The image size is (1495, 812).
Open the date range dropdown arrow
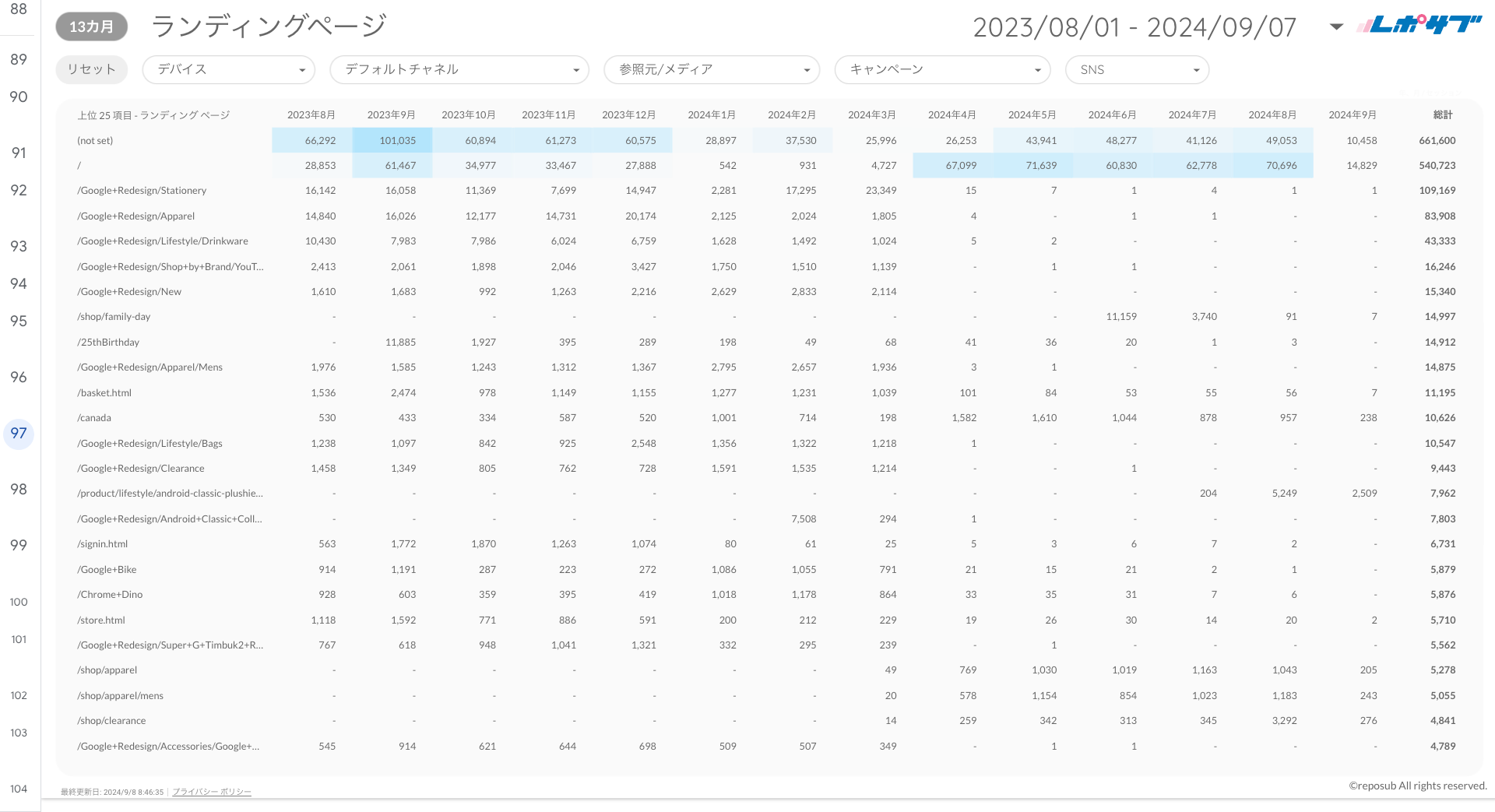coord(1336,27)
